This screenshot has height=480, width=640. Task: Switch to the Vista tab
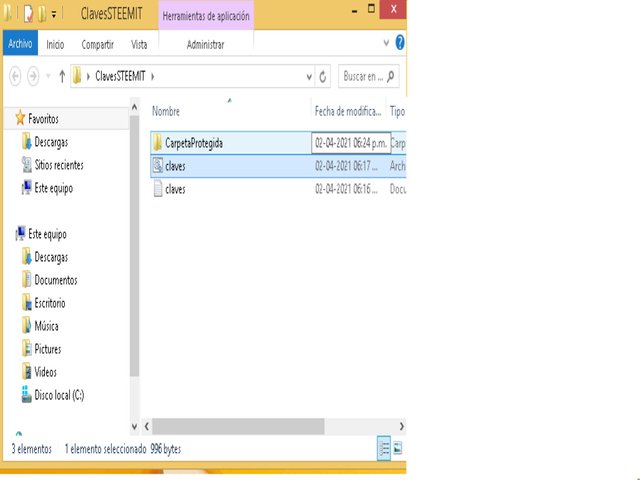(x=139, y=44)
